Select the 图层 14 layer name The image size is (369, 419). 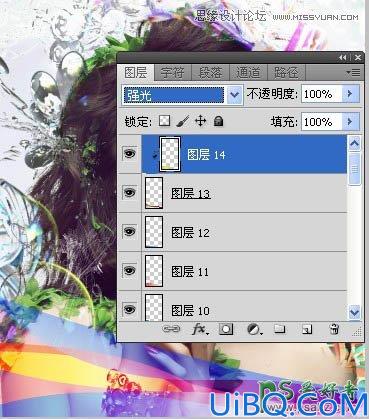click(x=206, y=155)
